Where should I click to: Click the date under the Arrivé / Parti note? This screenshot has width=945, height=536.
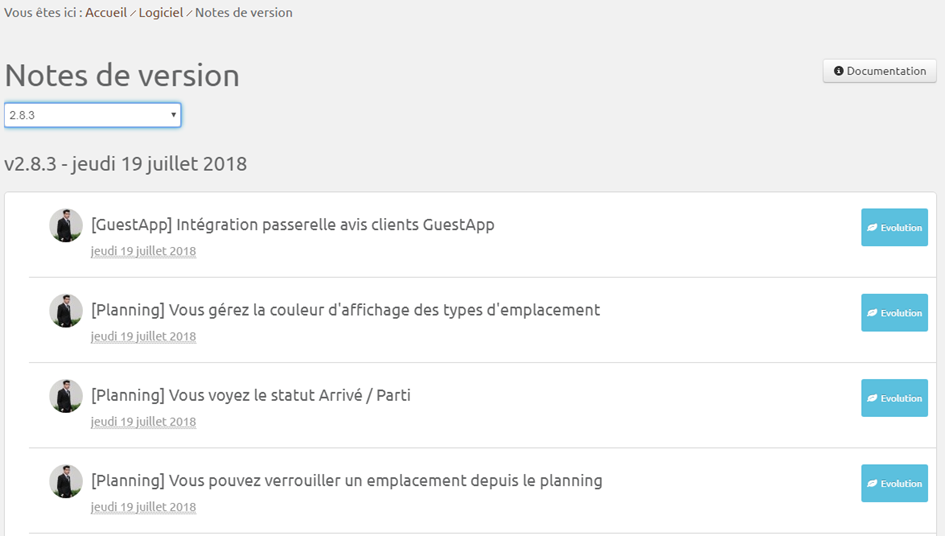(x=143, y=421)
